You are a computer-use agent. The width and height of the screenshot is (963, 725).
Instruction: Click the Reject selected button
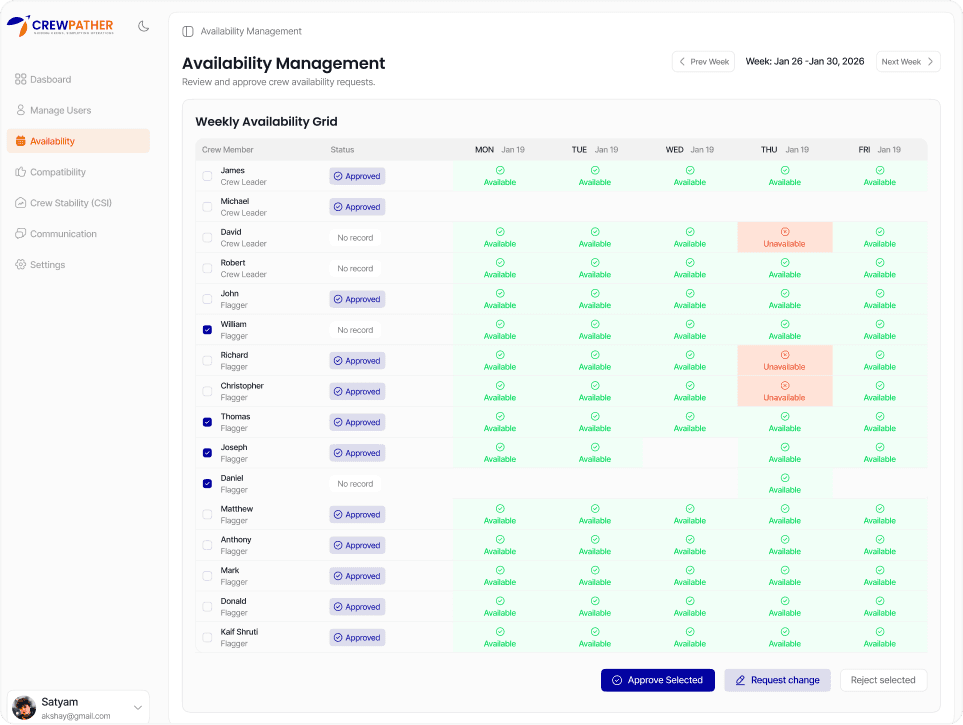point(883,680)
